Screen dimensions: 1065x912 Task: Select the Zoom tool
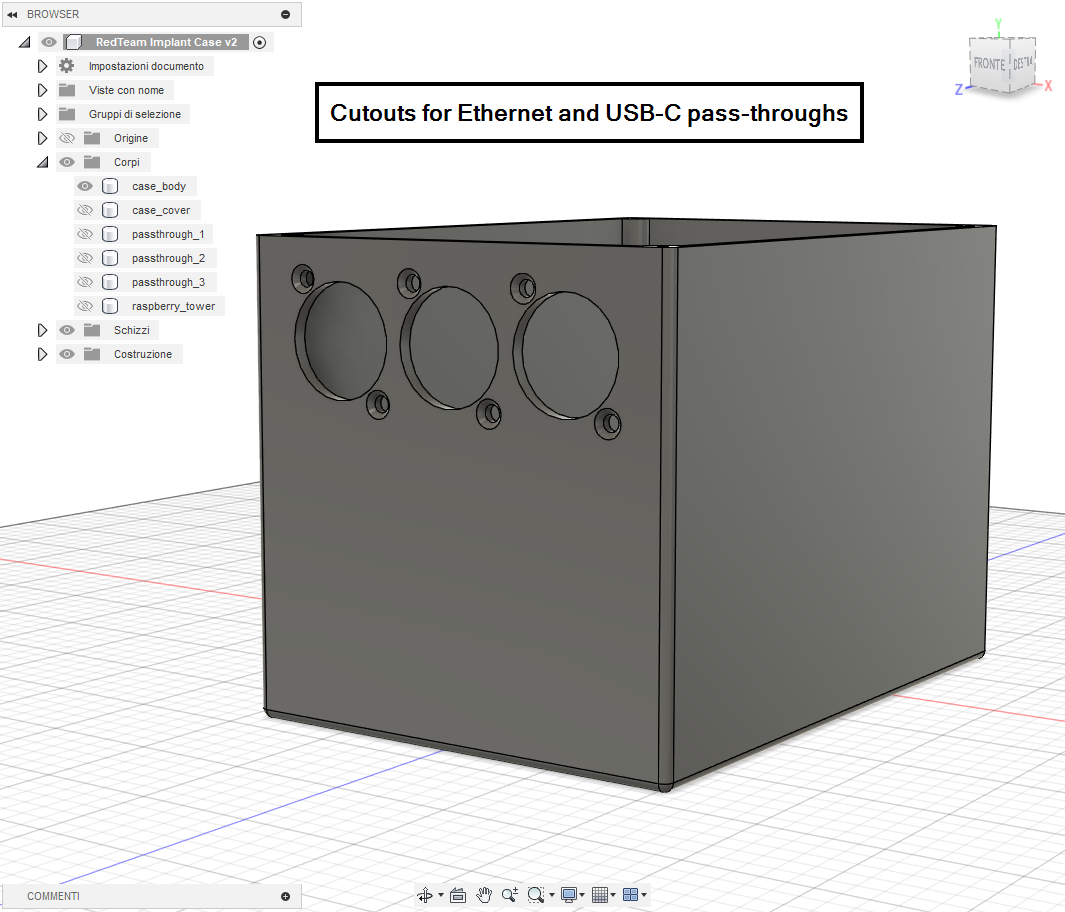coord(510,895)
